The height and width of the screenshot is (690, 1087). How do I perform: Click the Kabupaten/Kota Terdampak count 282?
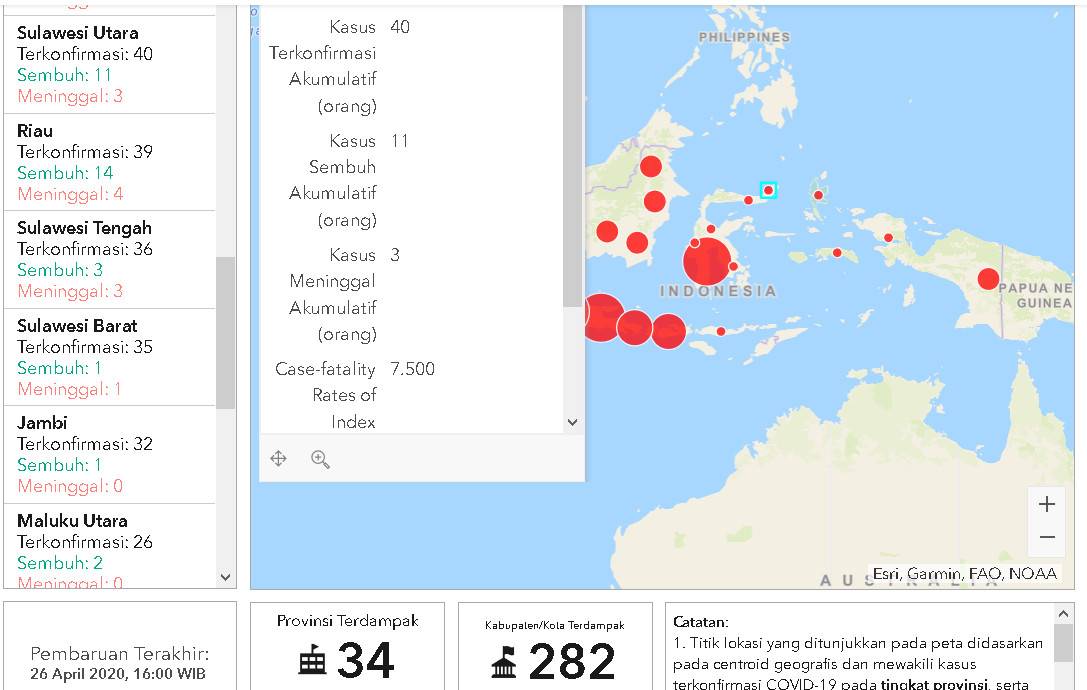572,662
